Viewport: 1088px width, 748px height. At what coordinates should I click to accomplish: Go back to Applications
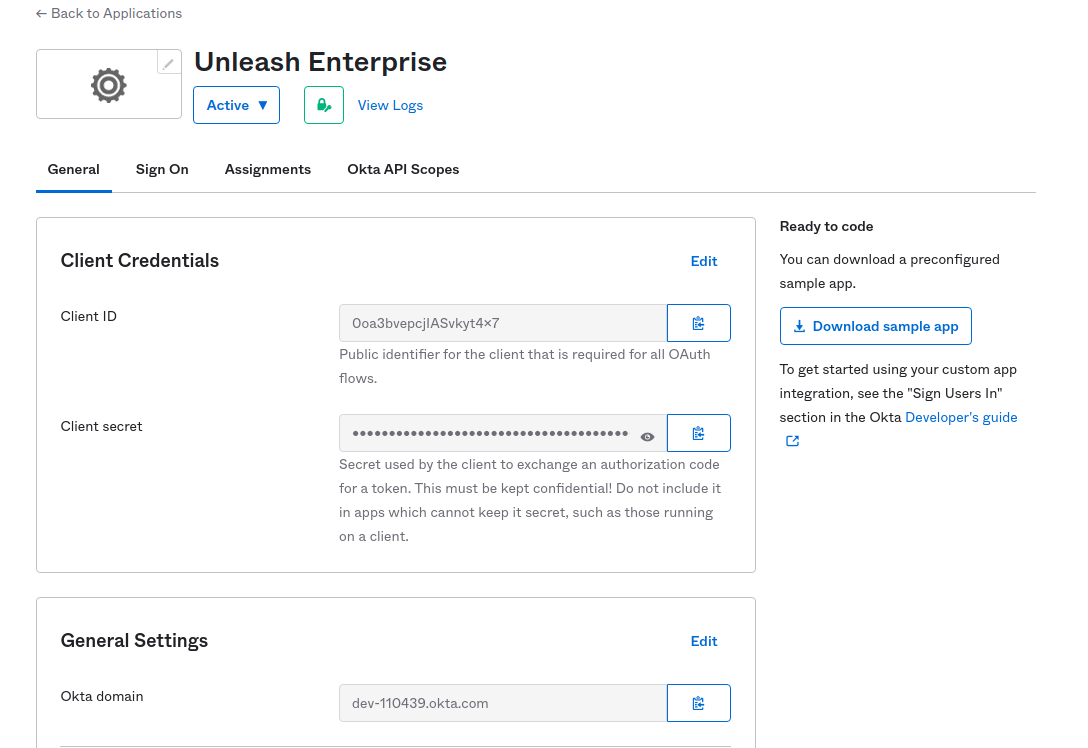pos(108,13)
